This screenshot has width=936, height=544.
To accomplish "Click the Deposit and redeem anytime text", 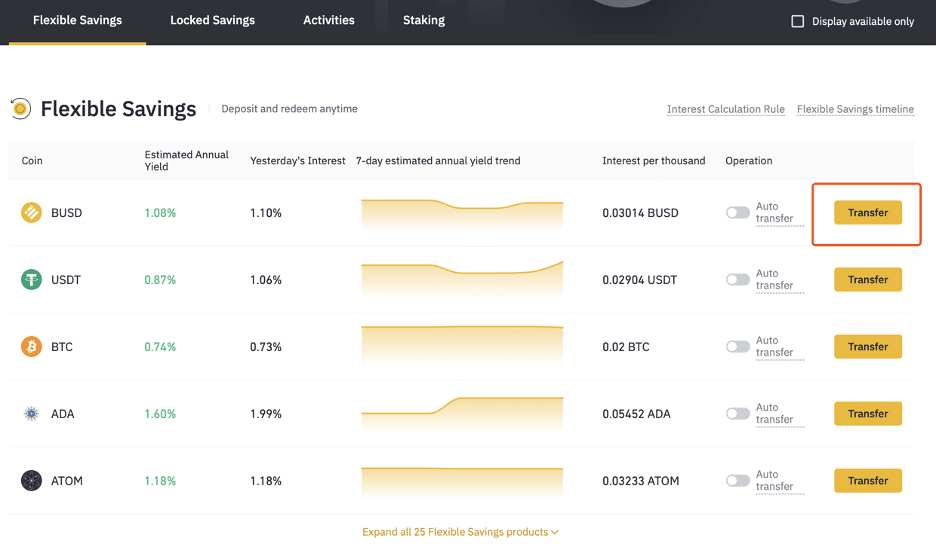I will point(290,109).
